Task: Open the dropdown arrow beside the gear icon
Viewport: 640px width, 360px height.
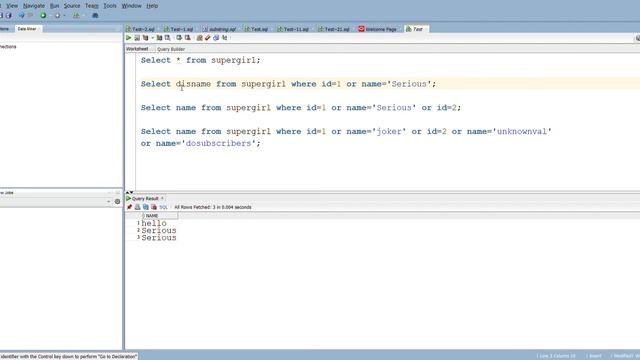Action: 109,201
